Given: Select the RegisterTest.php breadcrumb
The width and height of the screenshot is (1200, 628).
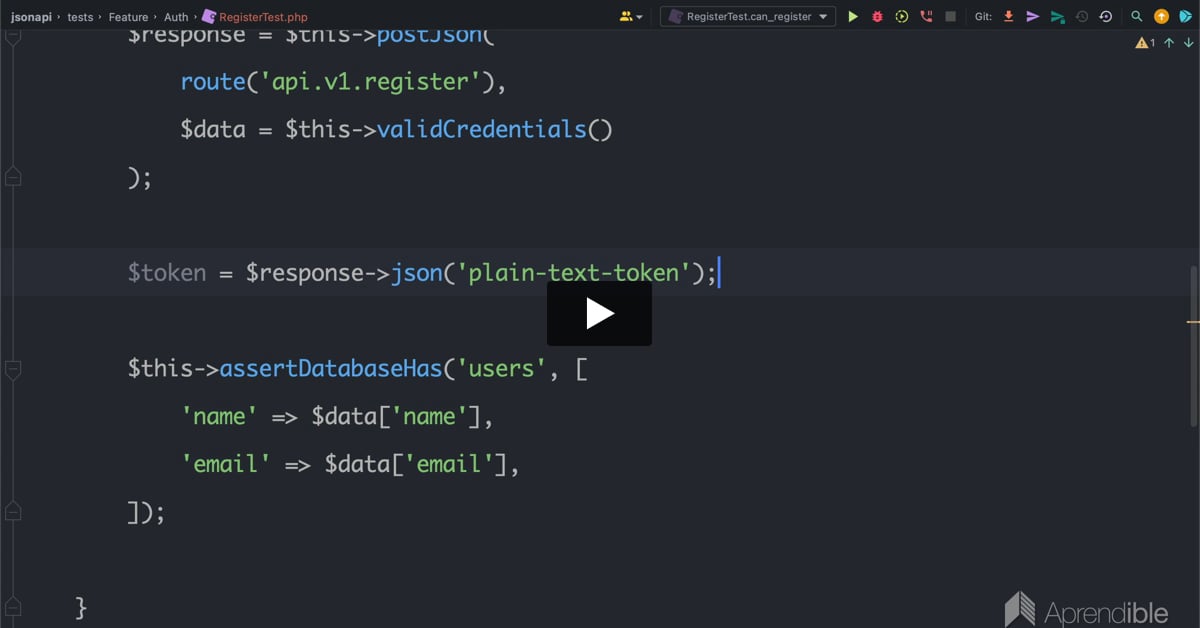Looking at the screenshot, I should tap(254, 16).
